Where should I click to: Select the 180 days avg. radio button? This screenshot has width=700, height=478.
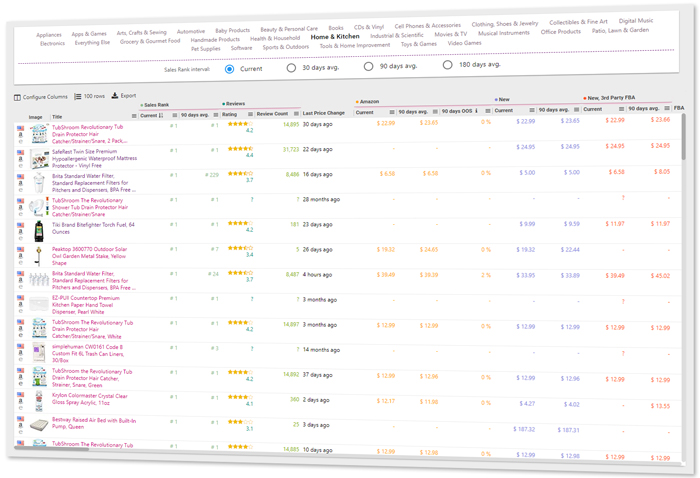pos(447,65)
